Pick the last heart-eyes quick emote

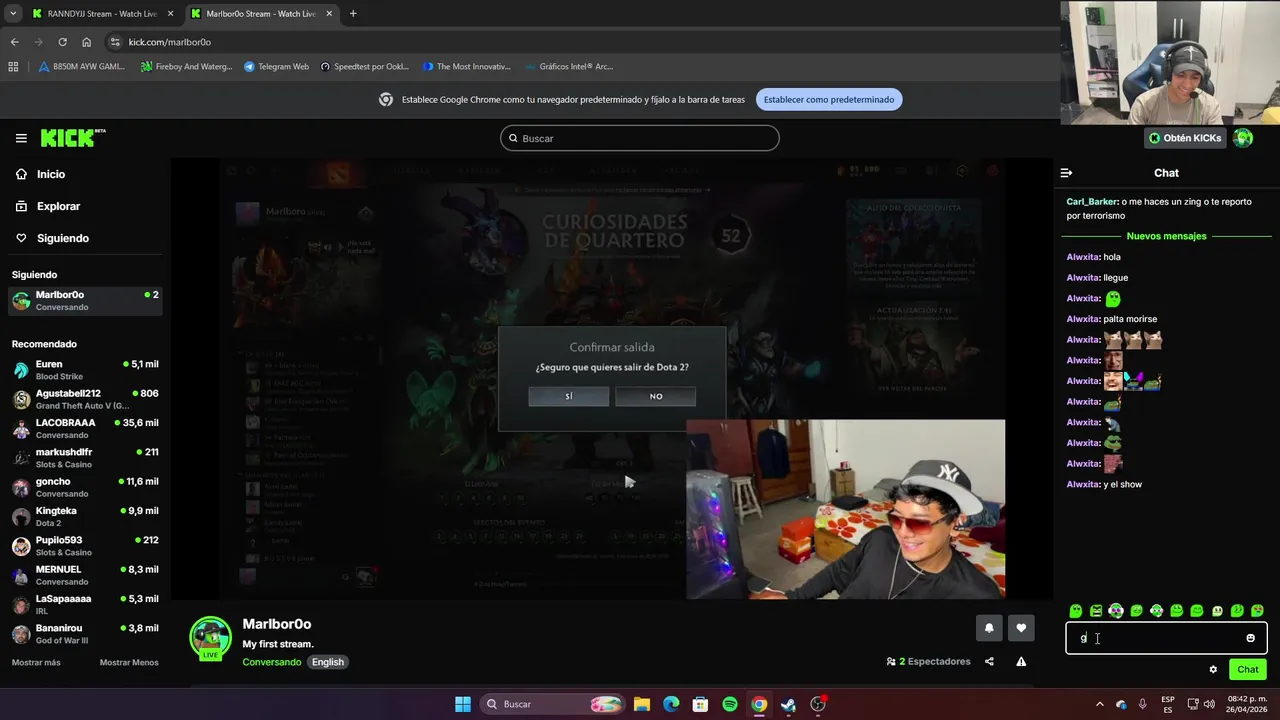tap(1257, 611)
